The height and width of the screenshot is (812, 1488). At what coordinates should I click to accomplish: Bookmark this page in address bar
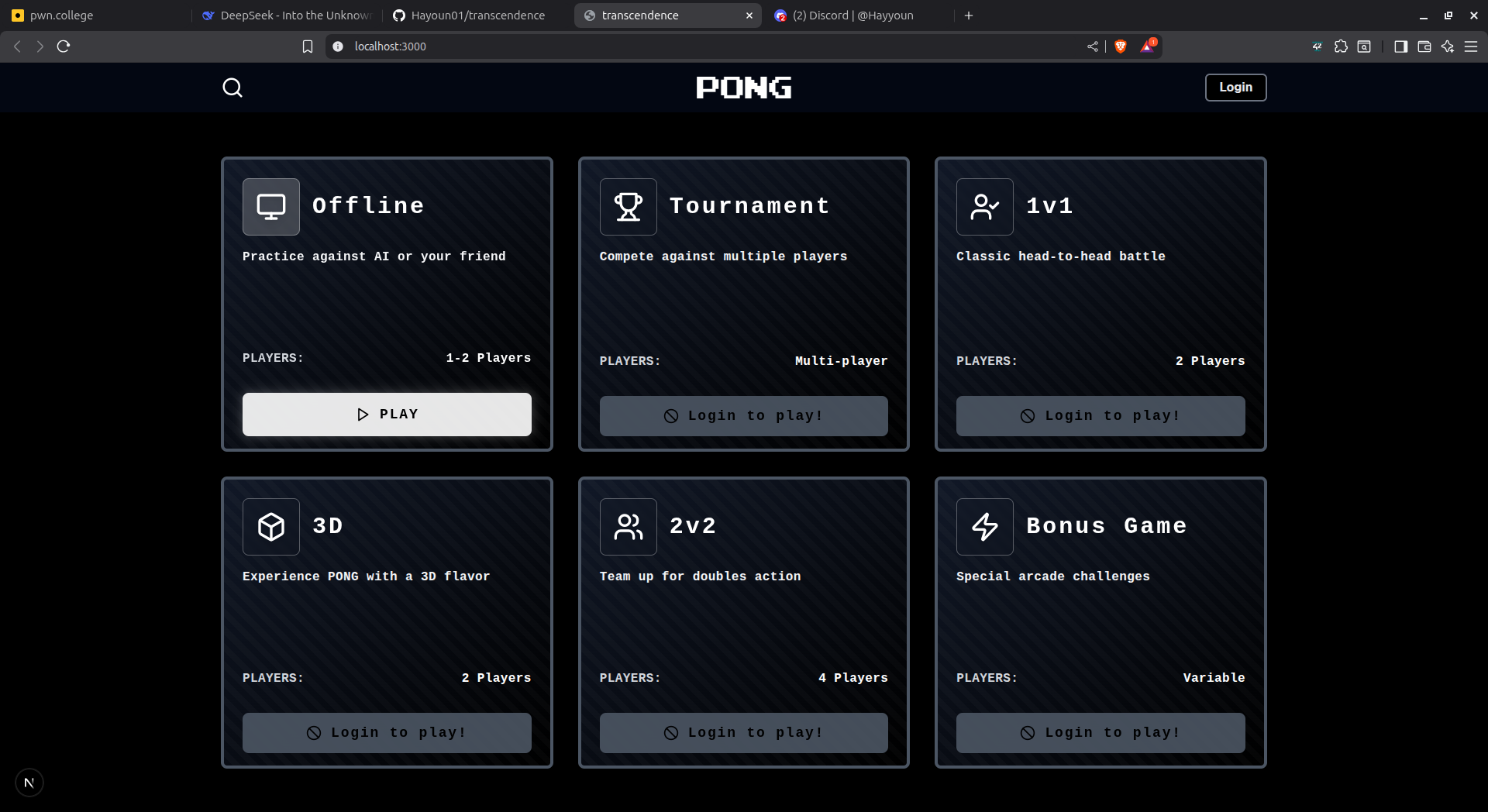(308, 46)
